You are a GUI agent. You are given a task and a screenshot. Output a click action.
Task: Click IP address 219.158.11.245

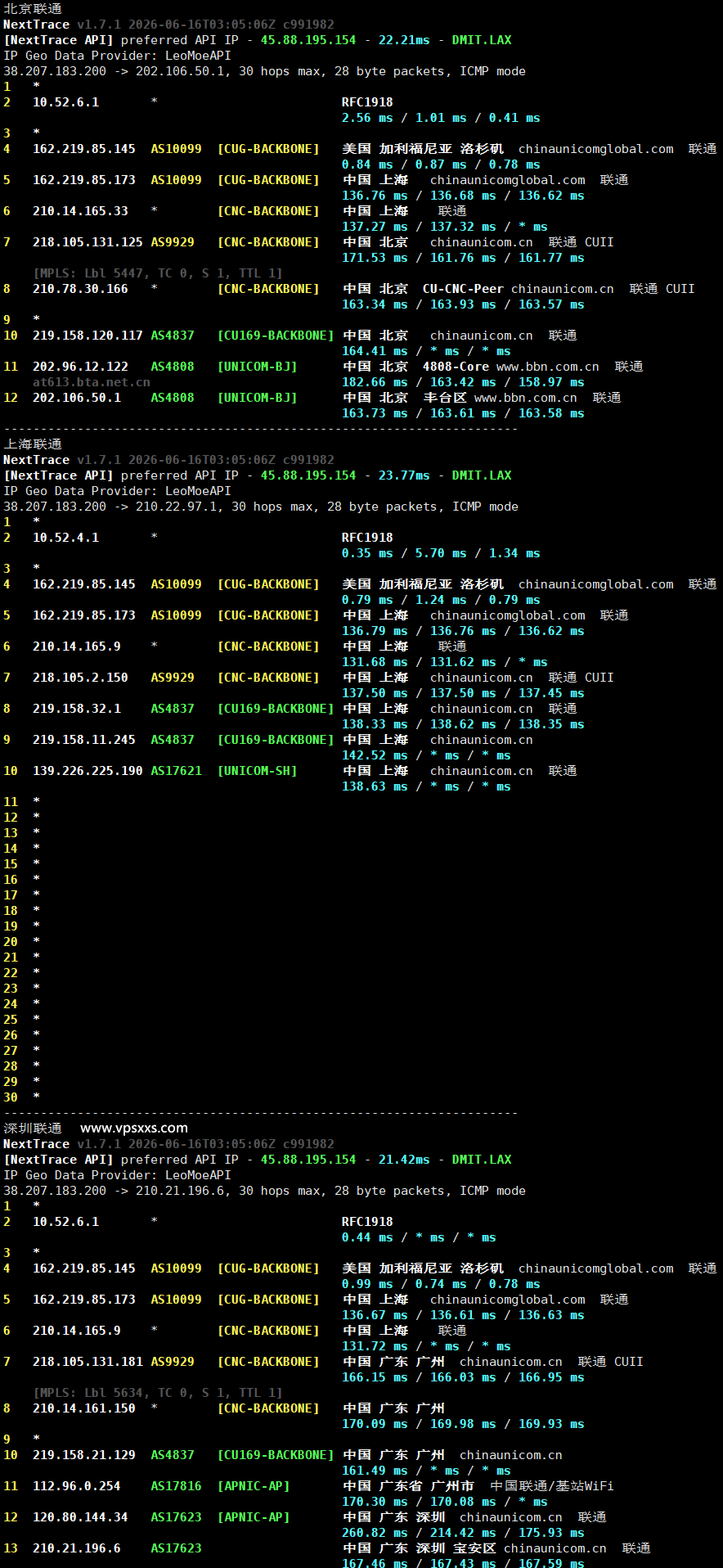(84, 740)
